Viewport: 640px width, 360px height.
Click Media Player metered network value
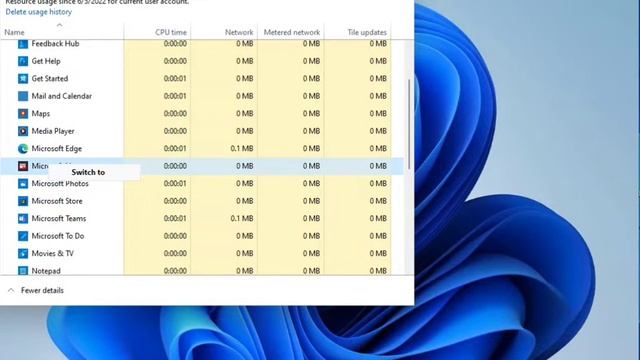[311, 131]
